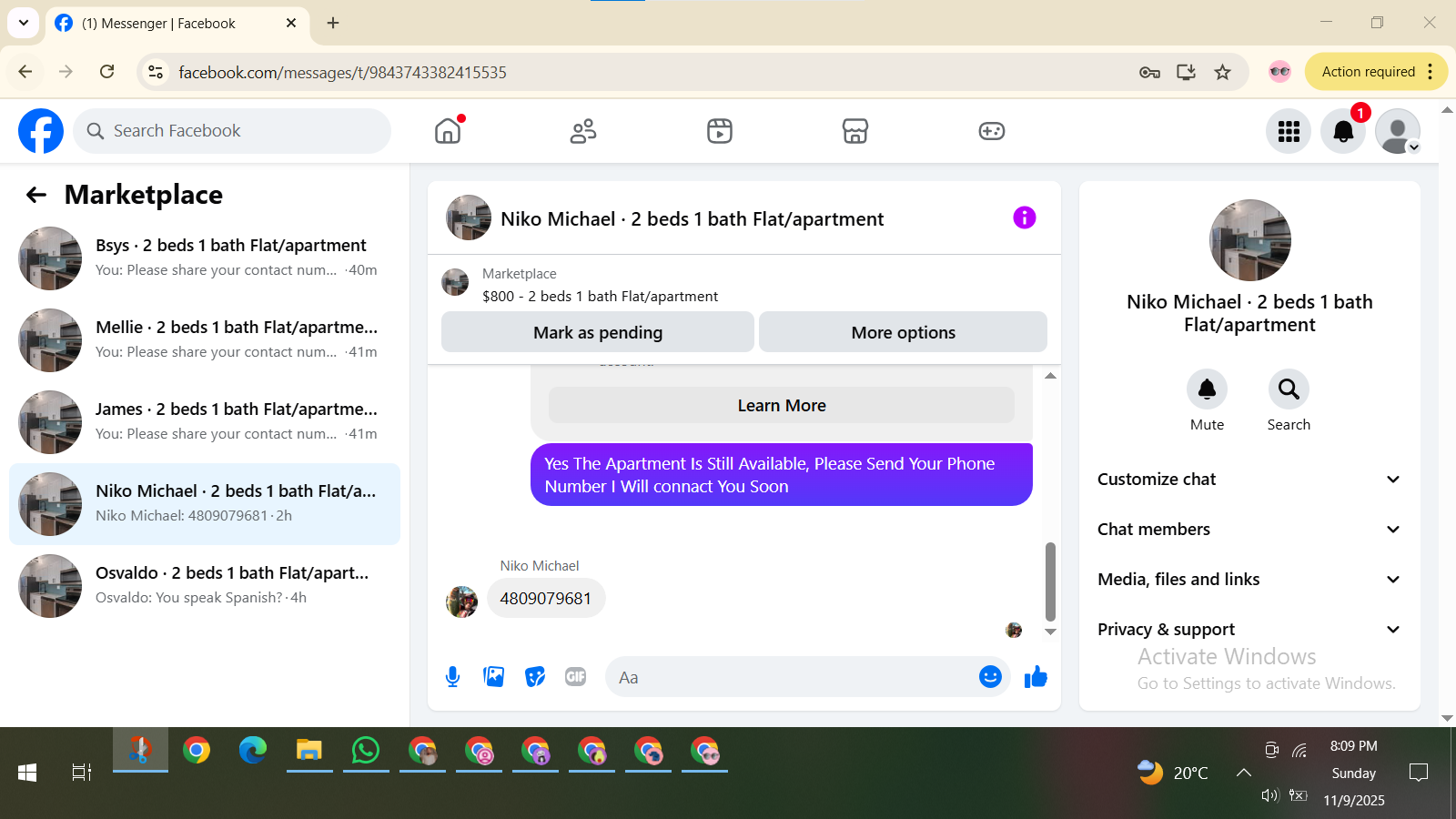
Task: Open the Marketplace storefront icon
Action: point(855,131)
